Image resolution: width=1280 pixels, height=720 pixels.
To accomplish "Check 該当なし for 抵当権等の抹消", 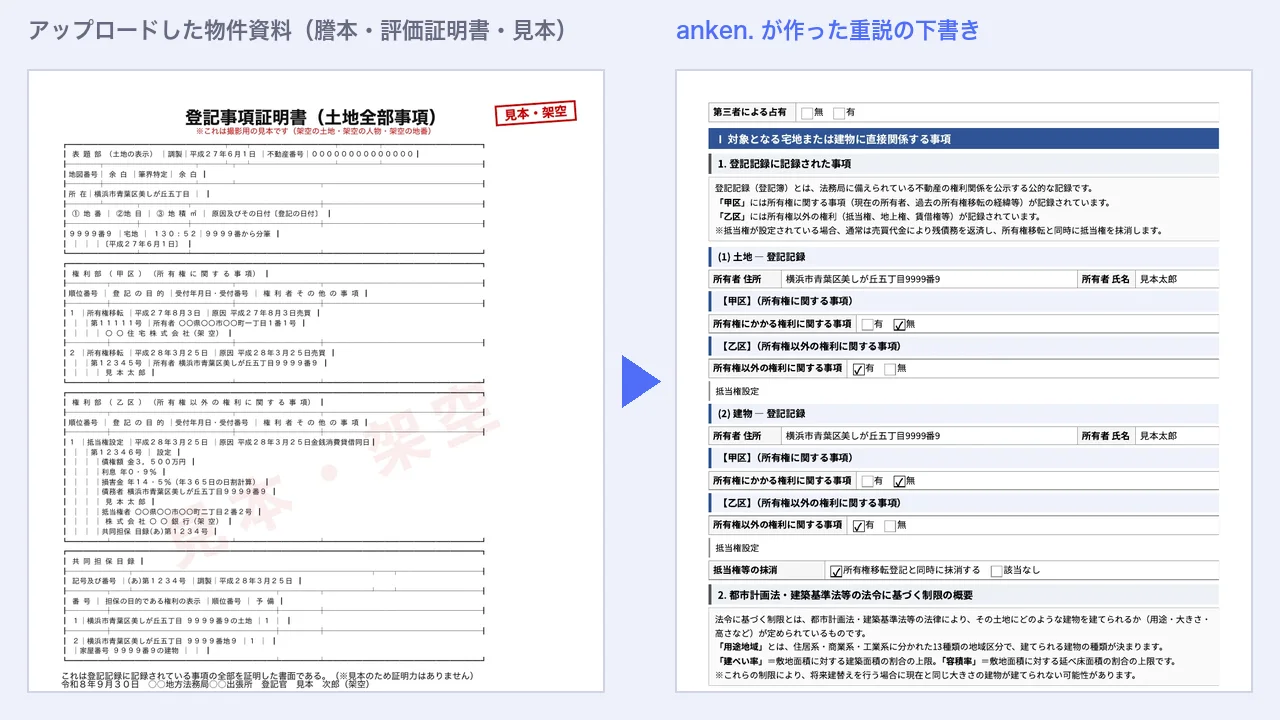I will (x=996, y=571).
